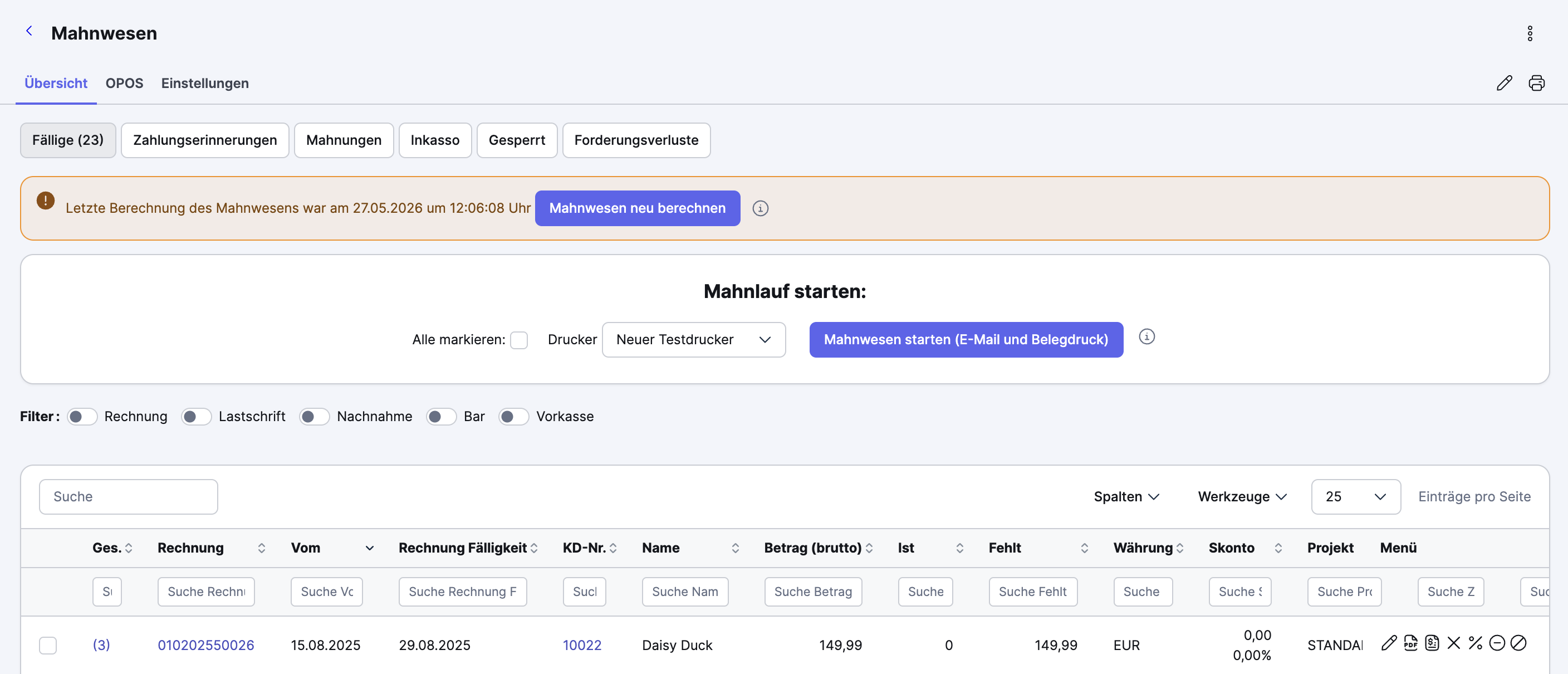Select the Forderungsverluste sub-tab
This screenshot has width=1568, height=674.
coord(636,140)
